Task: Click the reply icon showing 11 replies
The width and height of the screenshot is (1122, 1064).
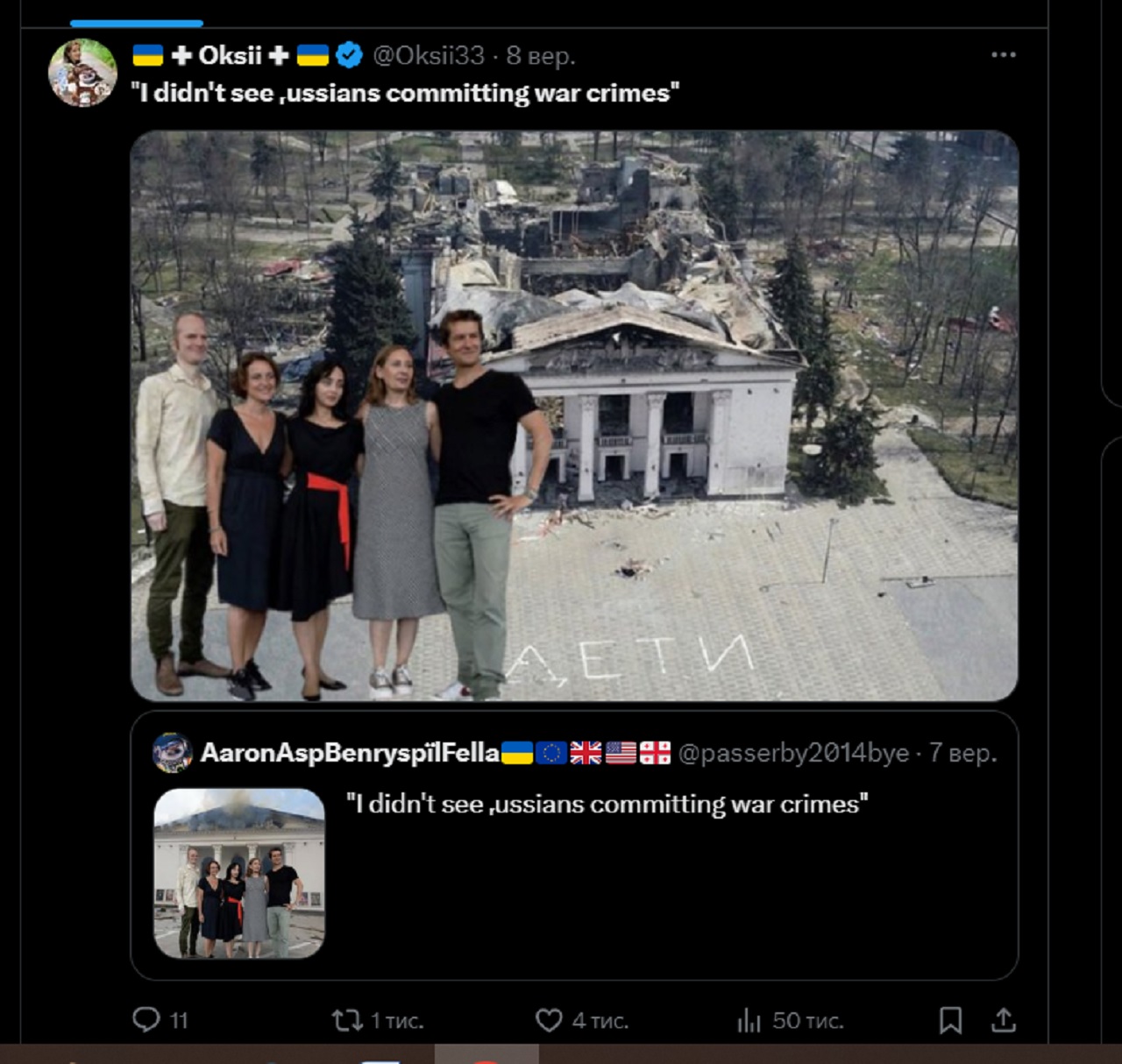Action: click(146, 1019)
